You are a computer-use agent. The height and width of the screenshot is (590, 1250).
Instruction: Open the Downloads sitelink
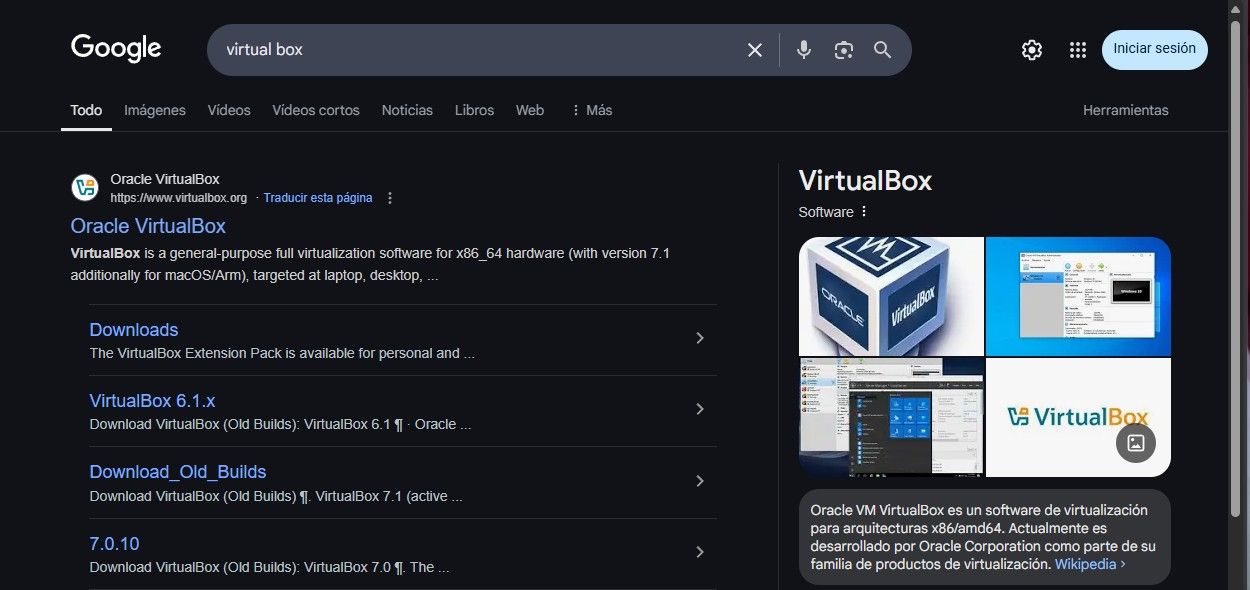[x=134, y=330]
